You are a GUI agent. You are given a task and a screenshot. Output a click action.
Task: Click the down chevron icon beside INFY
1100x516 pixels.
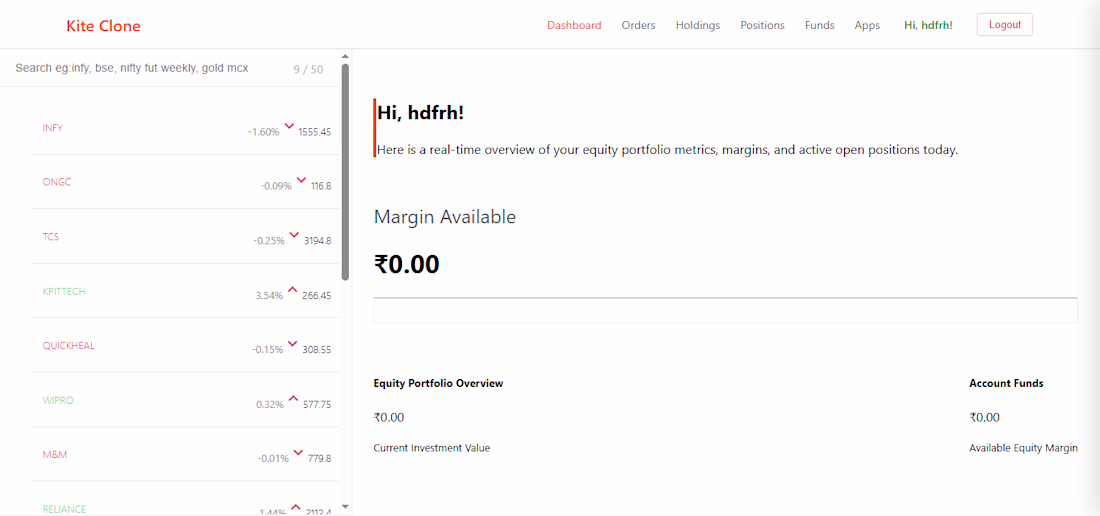tap(289, 127)
